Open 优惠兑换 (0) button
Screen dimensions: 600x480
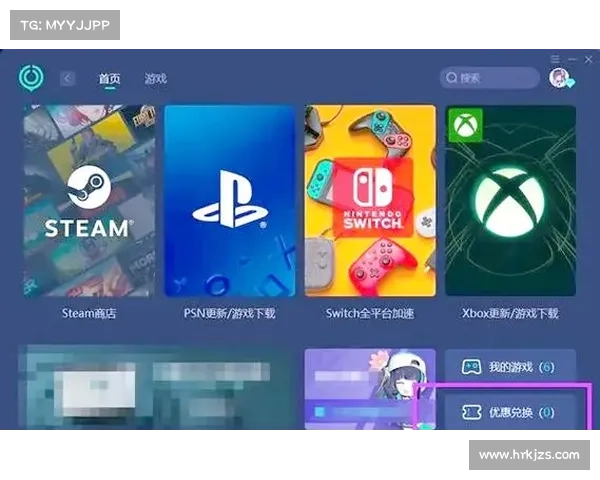510,412
